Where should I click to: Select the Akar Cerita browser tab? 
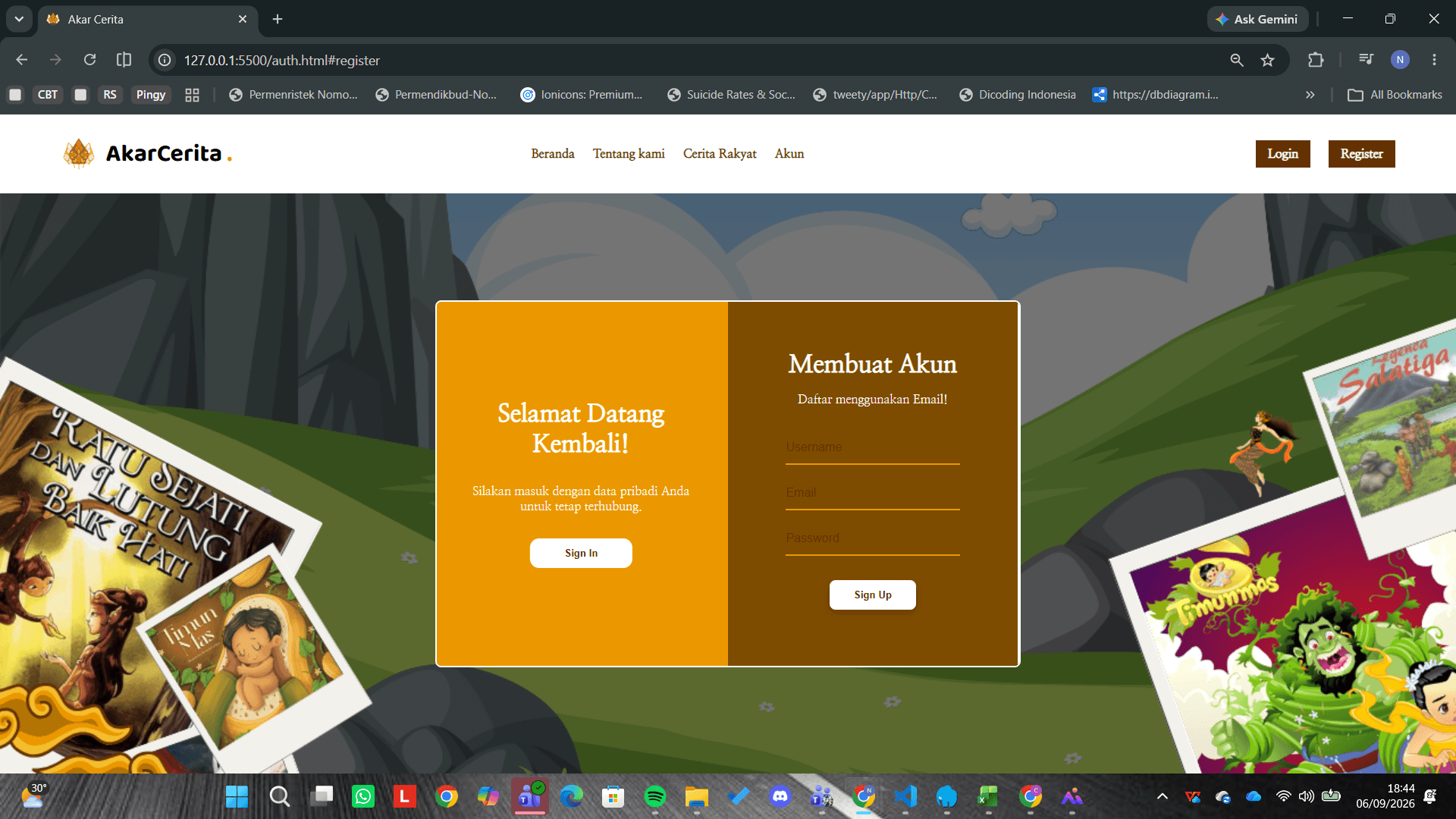point(148,19)
